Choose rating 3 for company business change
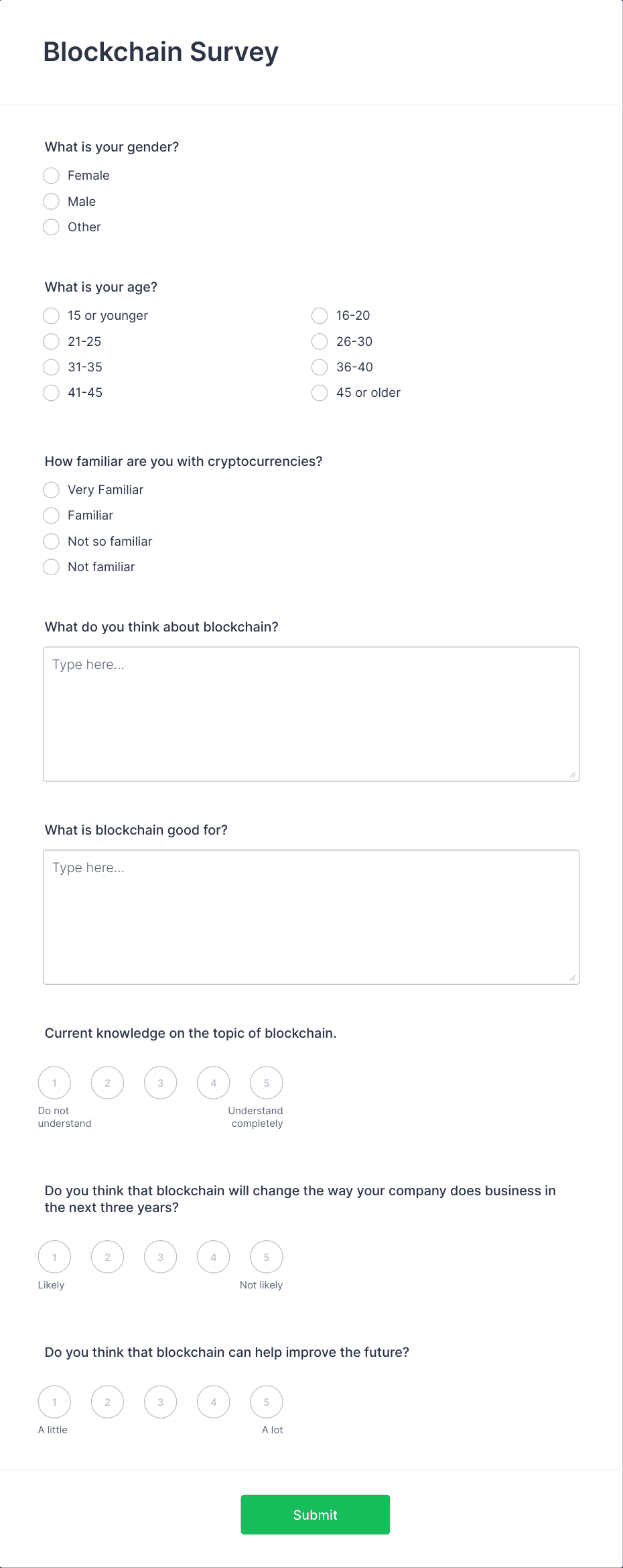The width and height of the screenshot is (623, 1568). (161, 1257)
